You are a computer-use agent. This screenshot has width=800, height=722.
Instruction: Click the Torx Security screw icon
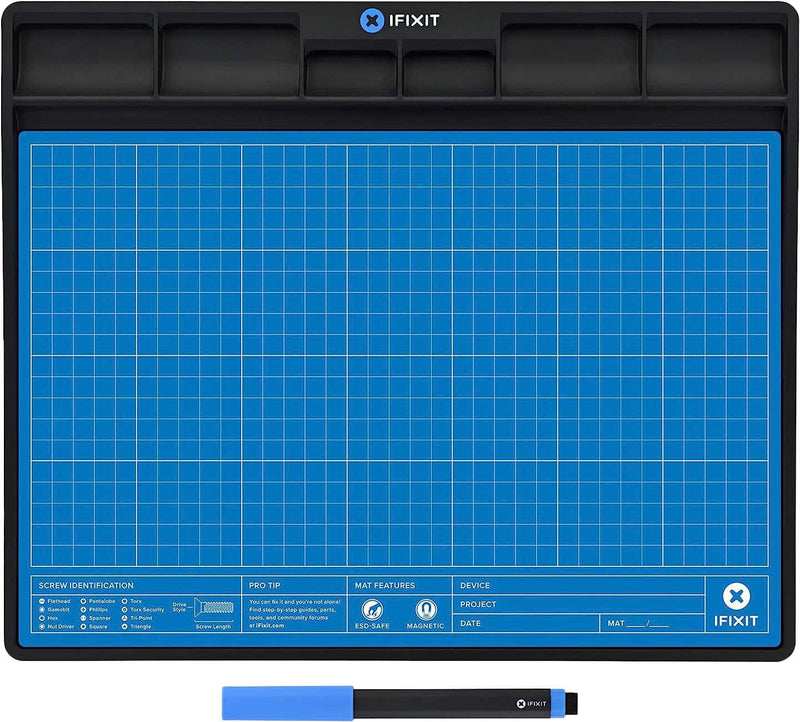point(124,610)
